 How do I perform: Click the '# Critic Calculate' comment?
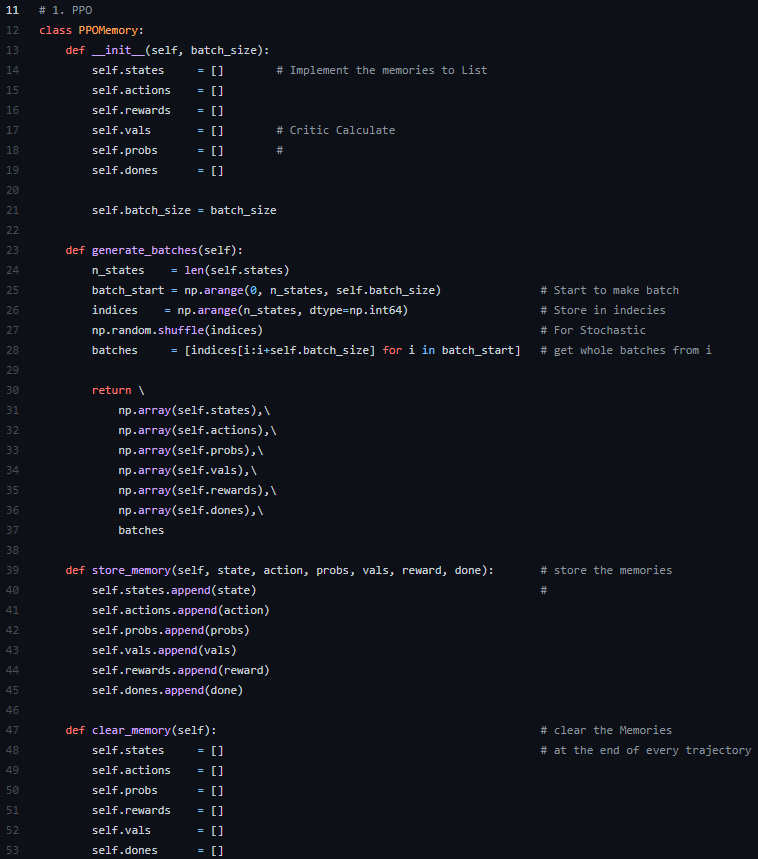pyautogui.click(x=336, y=130)
